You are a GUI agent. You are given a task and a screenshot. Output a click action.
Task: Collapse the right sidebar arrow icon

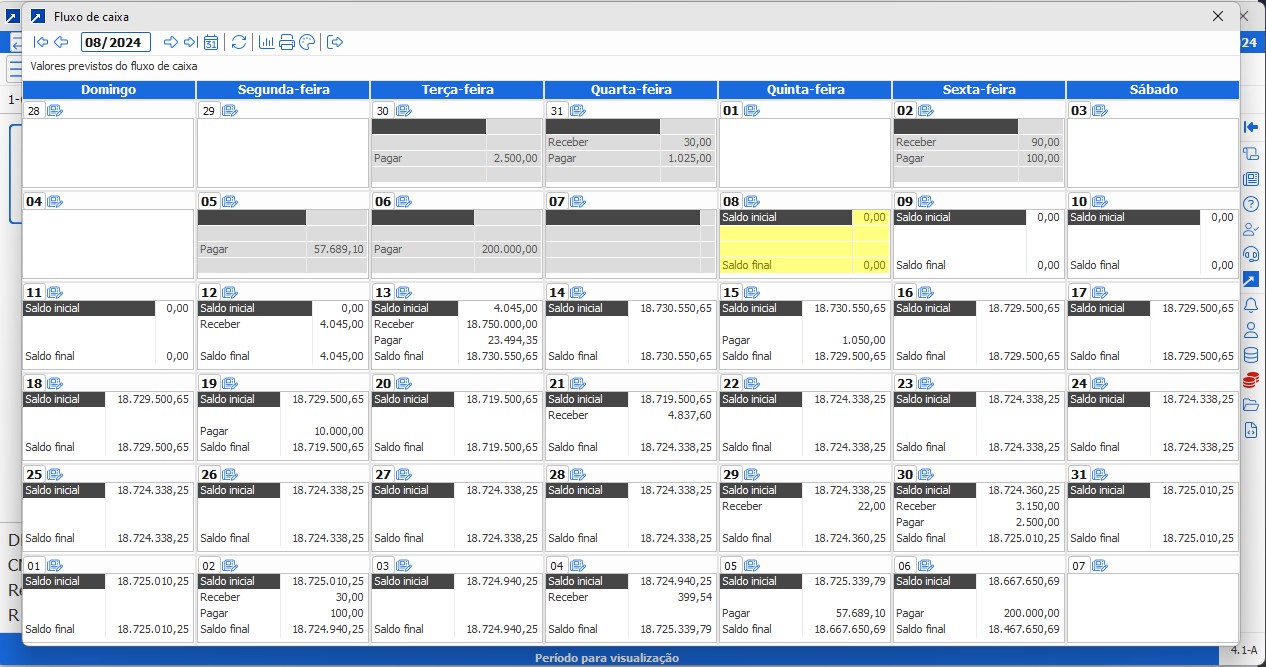point(1250,127)
